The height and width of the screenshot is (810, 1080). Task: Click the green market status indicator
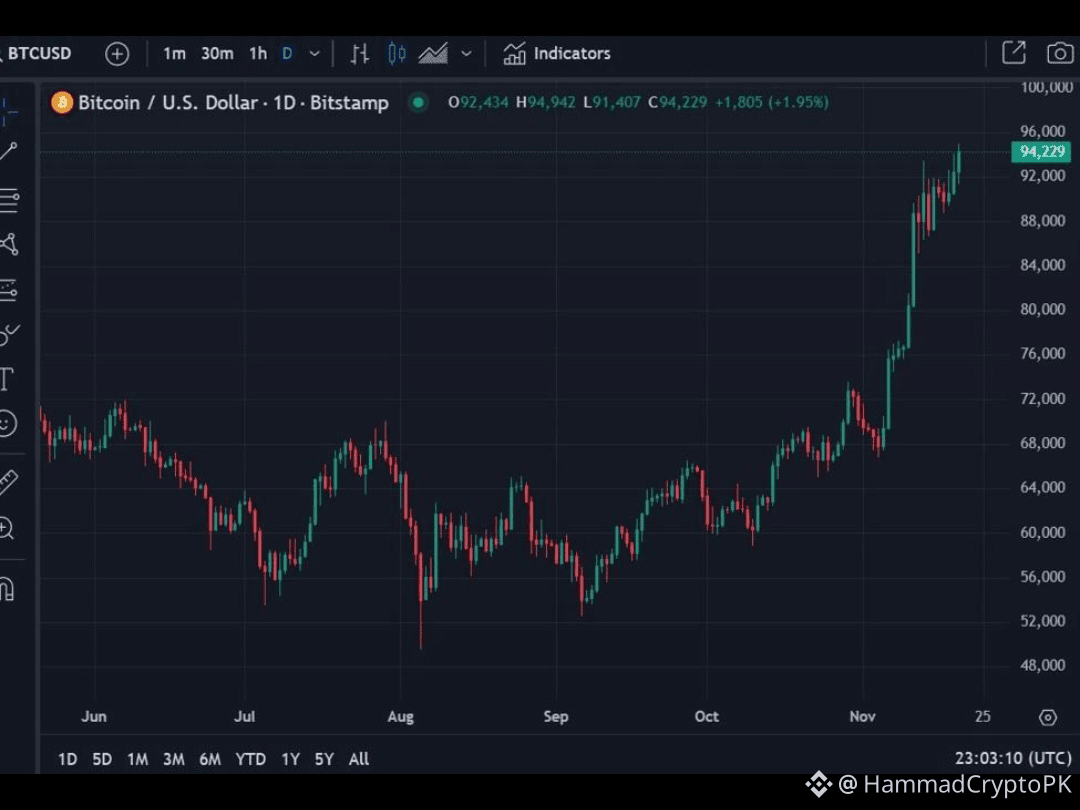pyautogui.click(x=418, y=103)
